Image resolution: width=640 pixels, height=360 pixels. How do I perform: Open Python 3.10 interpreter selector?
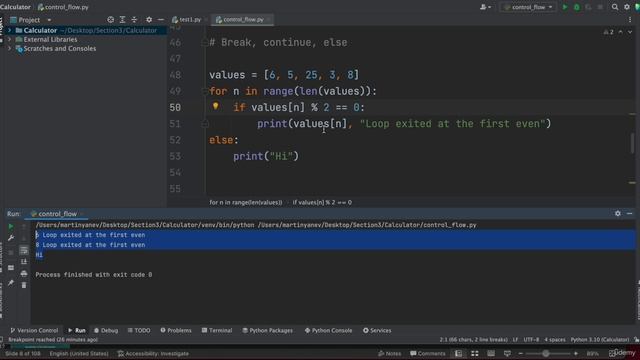600,340
